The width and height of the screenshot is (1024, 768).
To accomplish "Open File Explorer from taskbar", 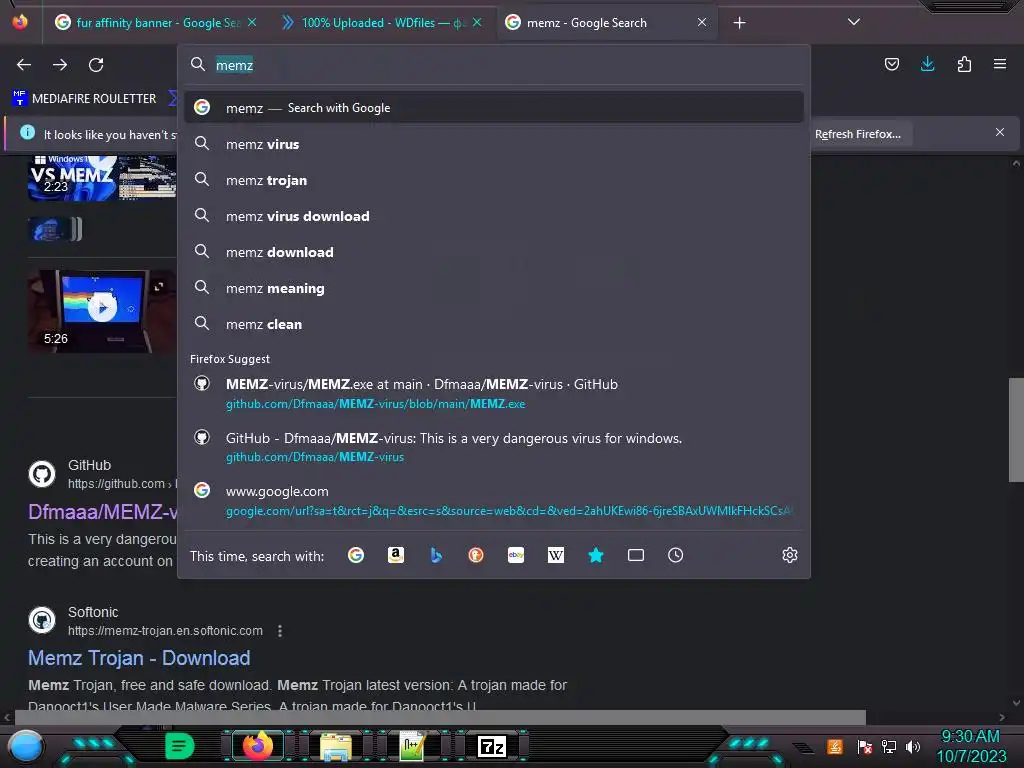I will 336,746.
